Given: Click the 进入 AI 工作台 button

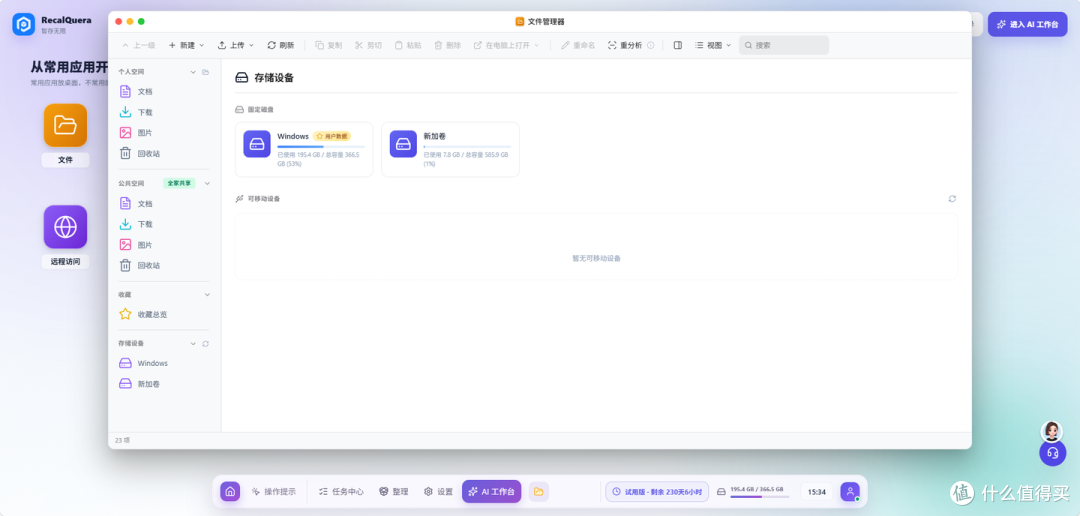Looking at the screenshot, I should pos(1028,24).
